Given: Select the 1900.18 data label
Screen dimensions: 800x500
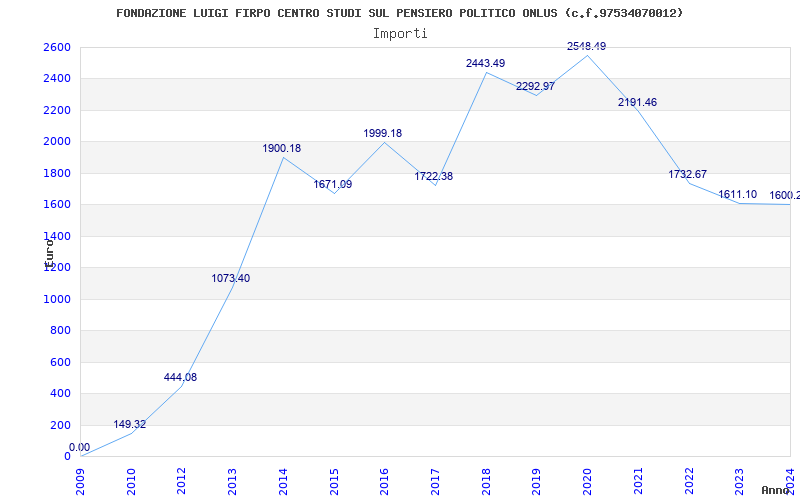Looking at the screenshot, I should click(x=282, y=148).
